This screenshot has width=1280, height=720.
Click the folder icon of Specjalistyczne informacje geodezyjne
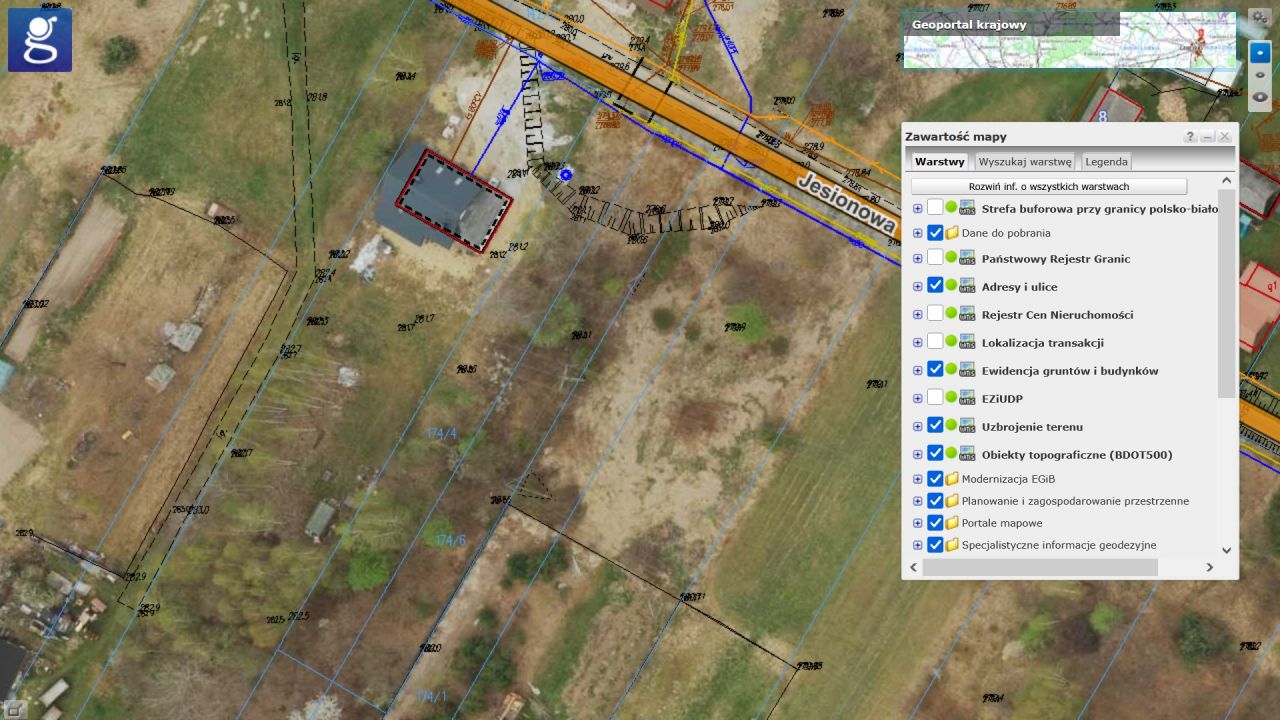[x=952, y=545]
